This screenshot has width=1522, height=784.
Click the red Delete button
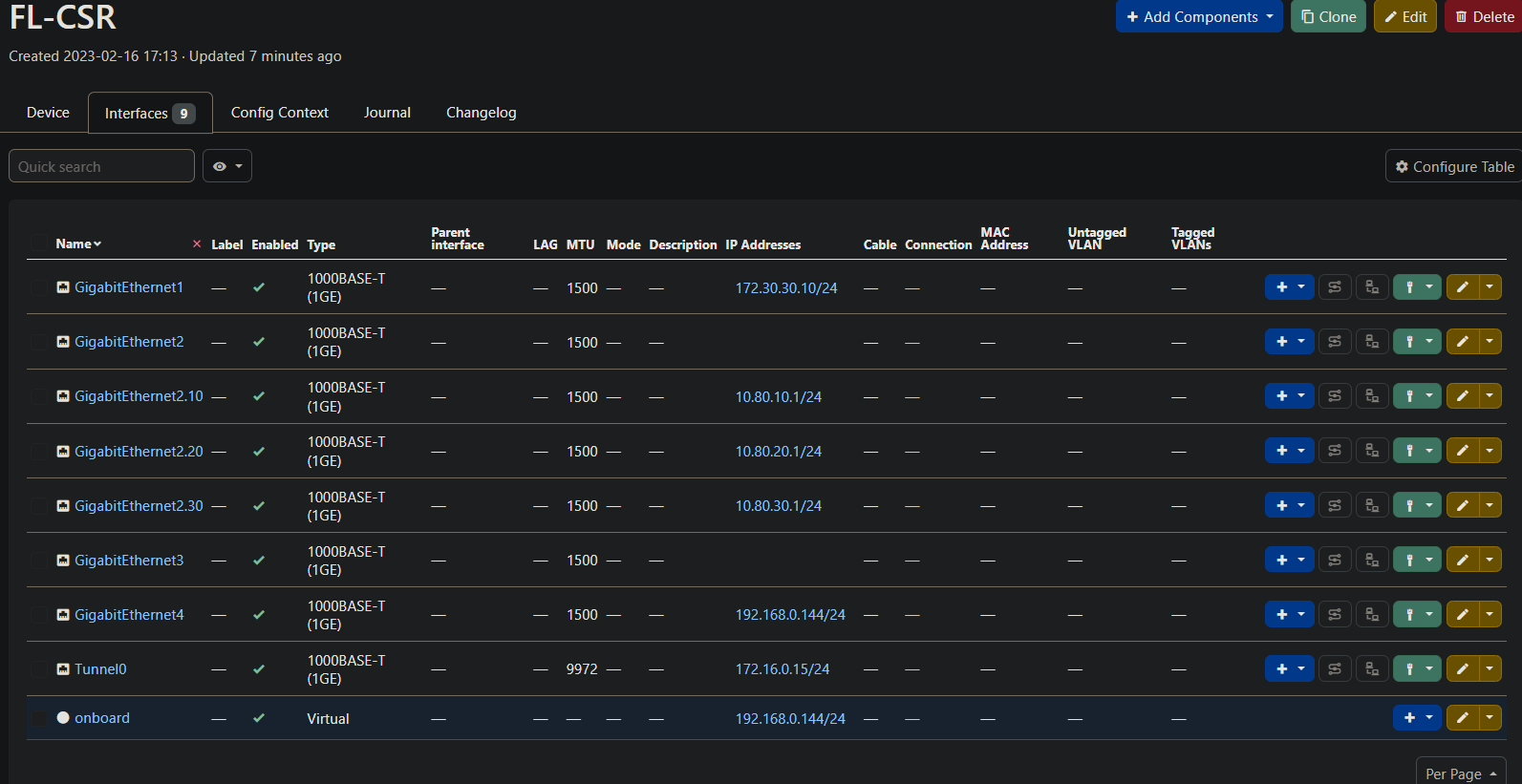1484,16
